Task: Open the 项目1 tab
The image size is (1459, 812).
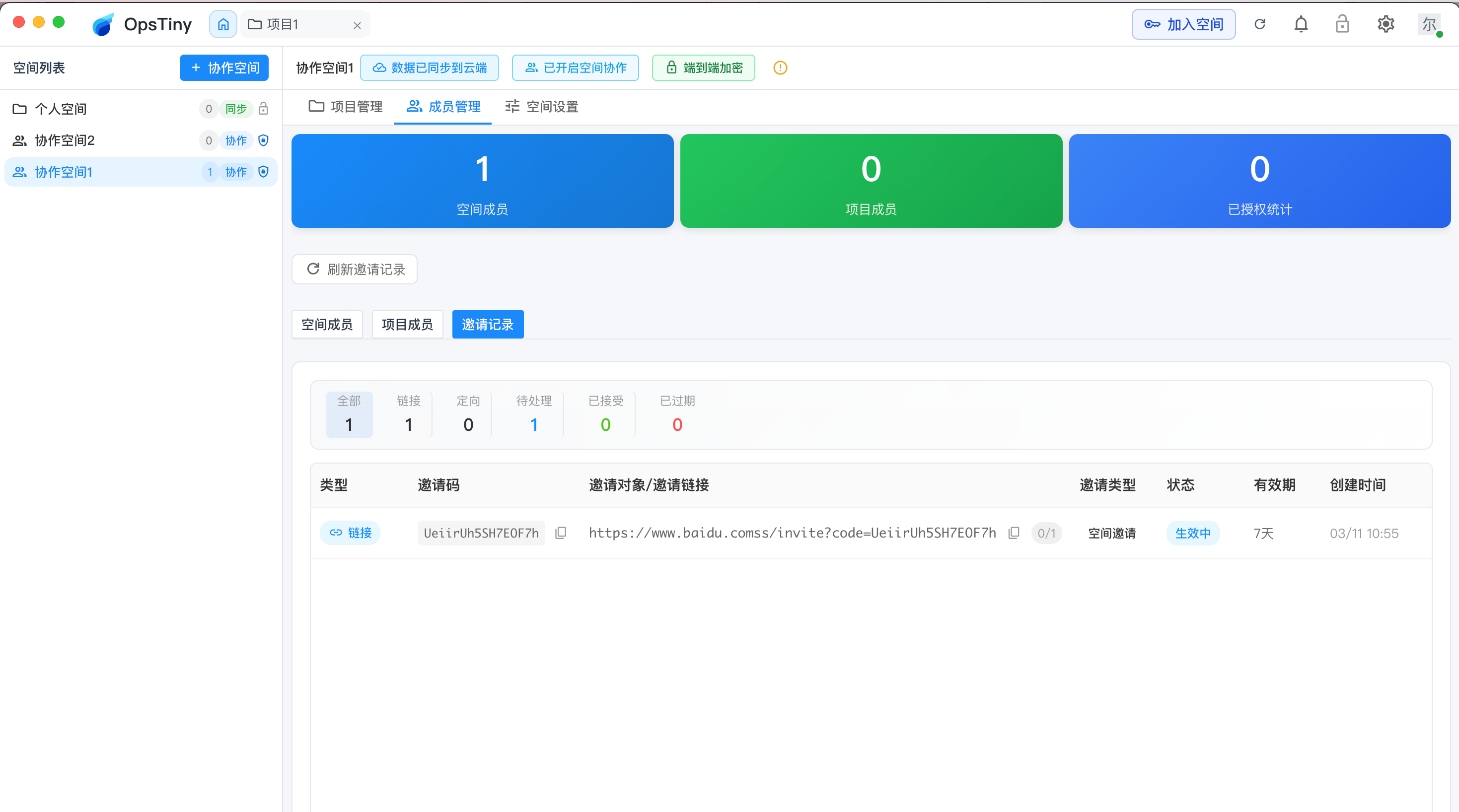Action: click(x=305, y=24)
